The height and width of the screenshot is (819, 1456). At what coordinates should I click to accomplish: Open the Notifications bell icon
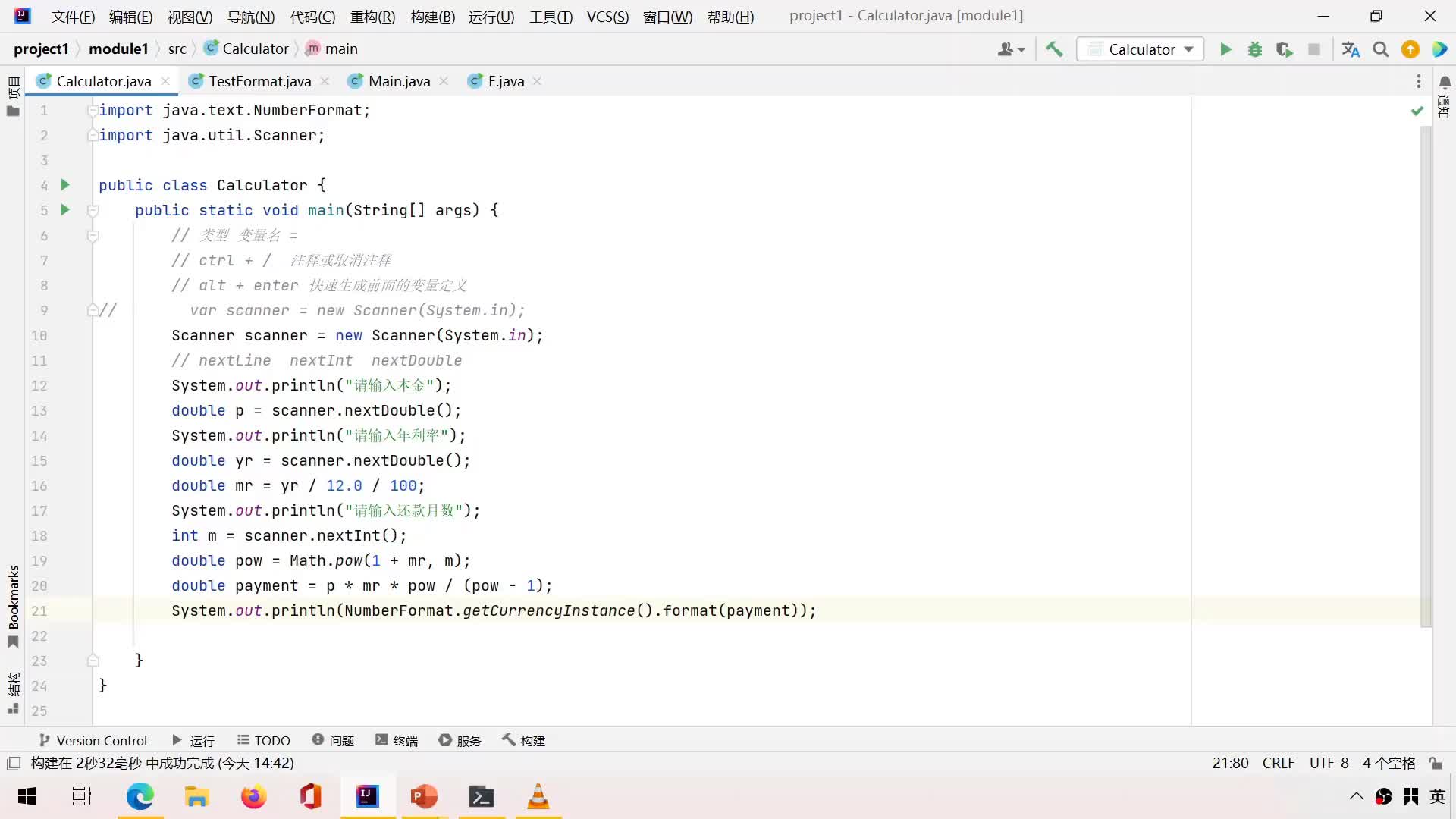[x=1445, y=82]
